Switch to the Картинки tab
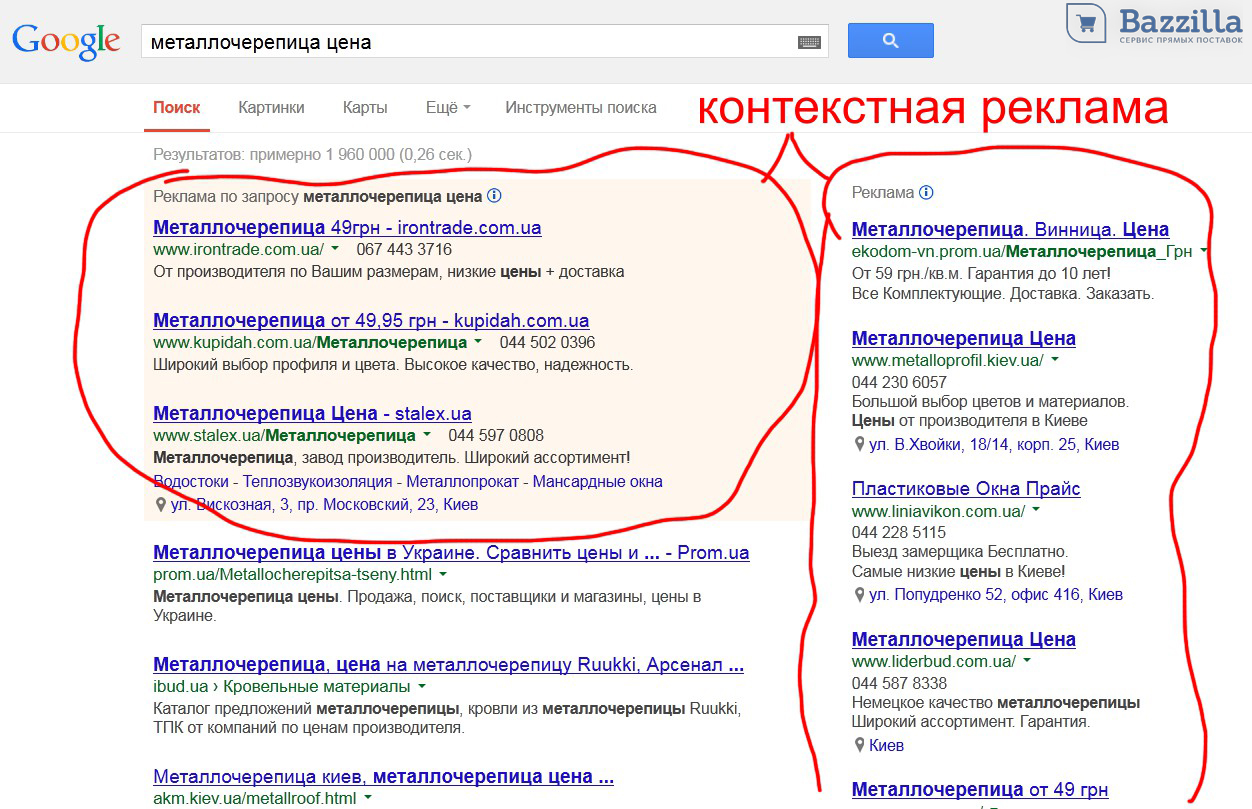 tap(271, 107)
